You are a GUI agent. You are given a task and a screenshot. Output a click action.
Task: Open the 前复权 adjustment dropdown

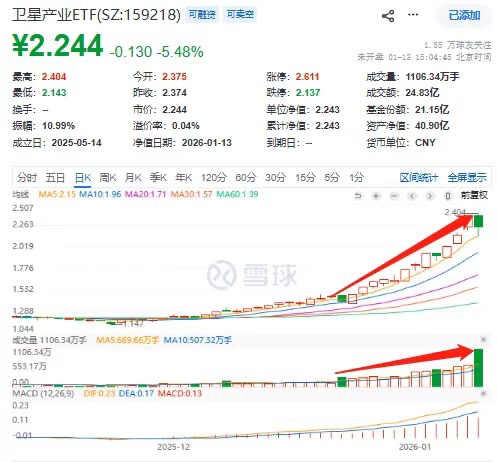pos(474,195)
